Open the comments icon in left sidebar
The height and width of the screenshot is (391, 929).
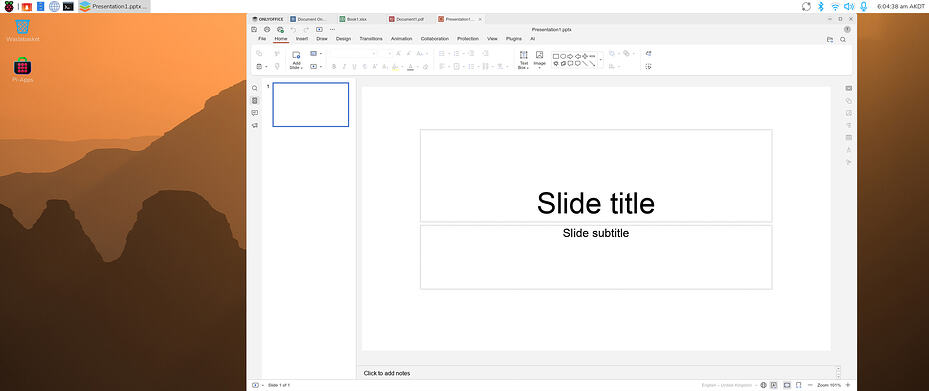tap(255, 113)
